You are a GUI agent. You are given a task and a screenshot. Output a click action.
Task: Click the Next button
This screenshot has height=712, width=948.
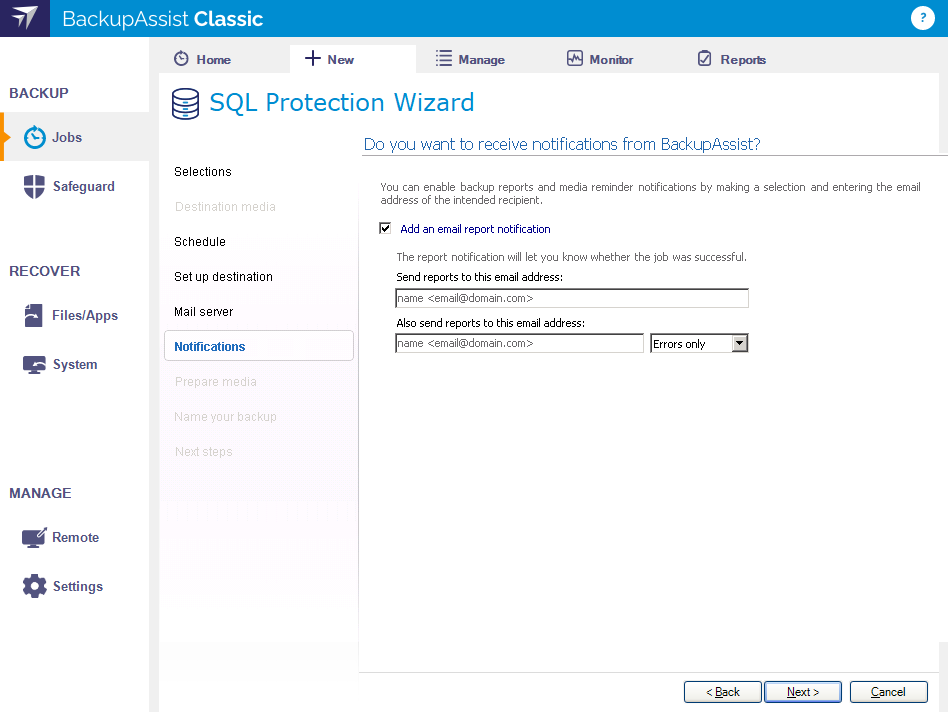[x=803, y=692]
